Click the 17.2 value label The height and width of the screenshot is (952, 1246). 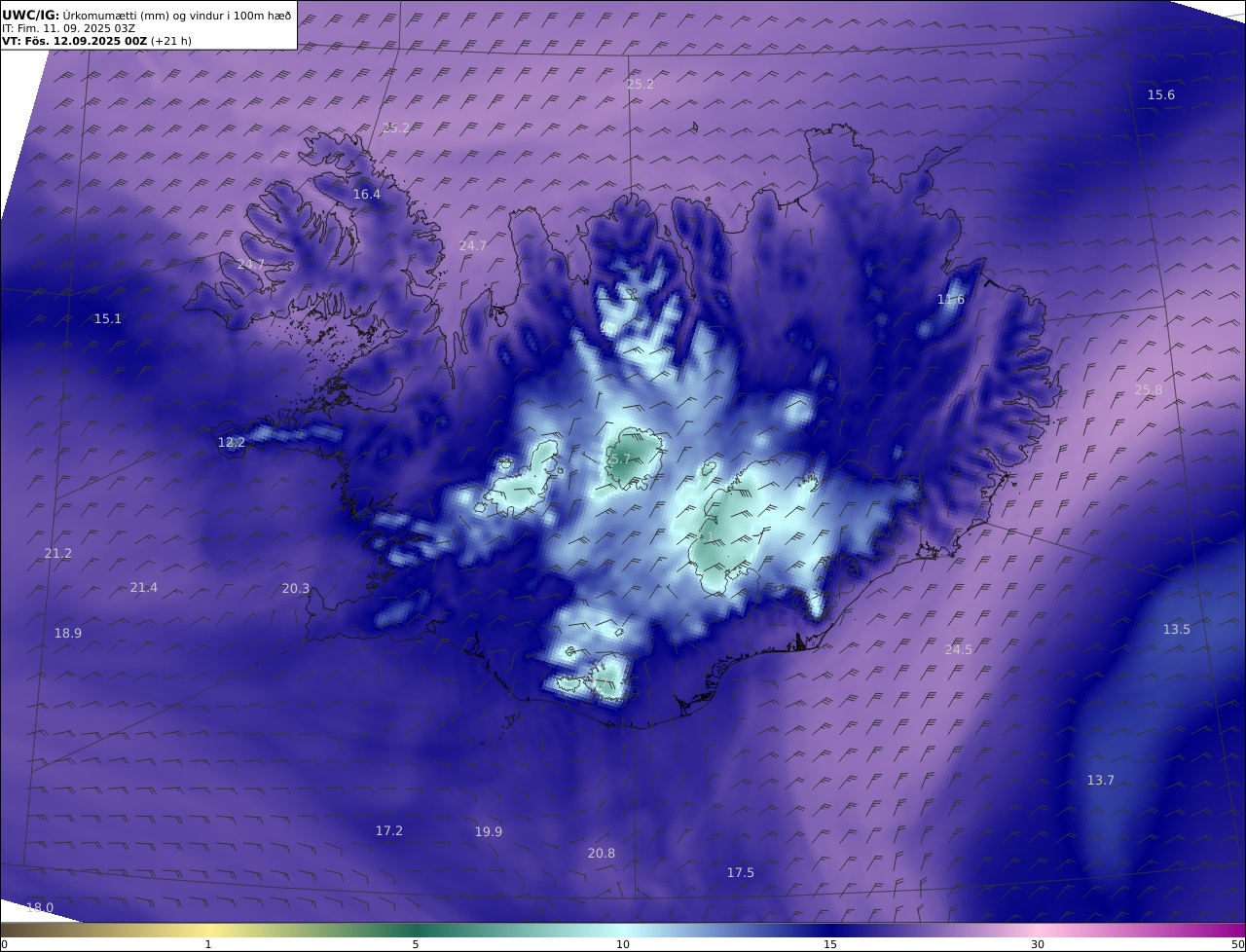[389, 830]
